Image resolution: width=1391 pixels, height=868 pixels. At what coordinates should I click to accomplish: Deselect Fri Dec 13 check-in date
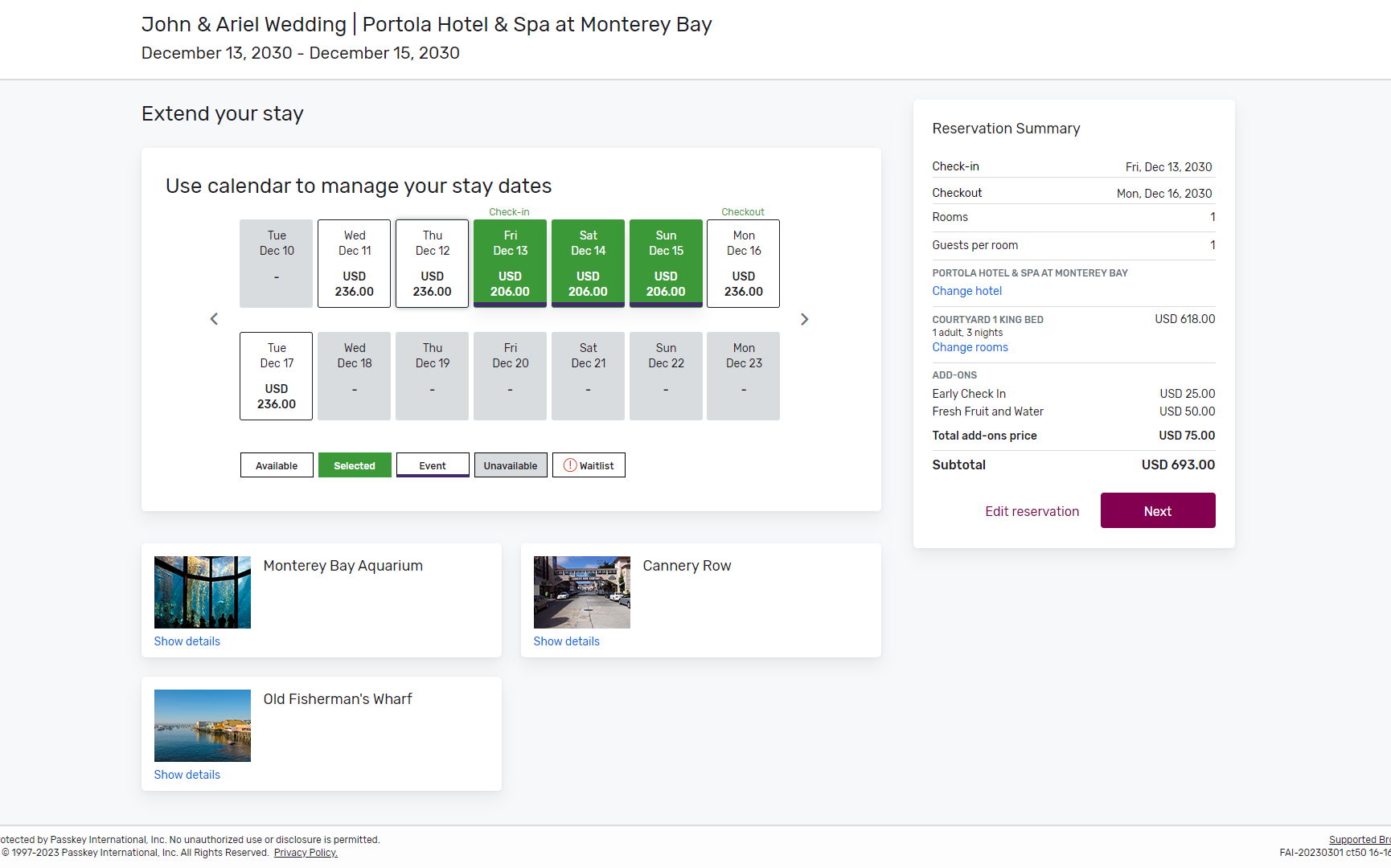click(x=511, y=264)
